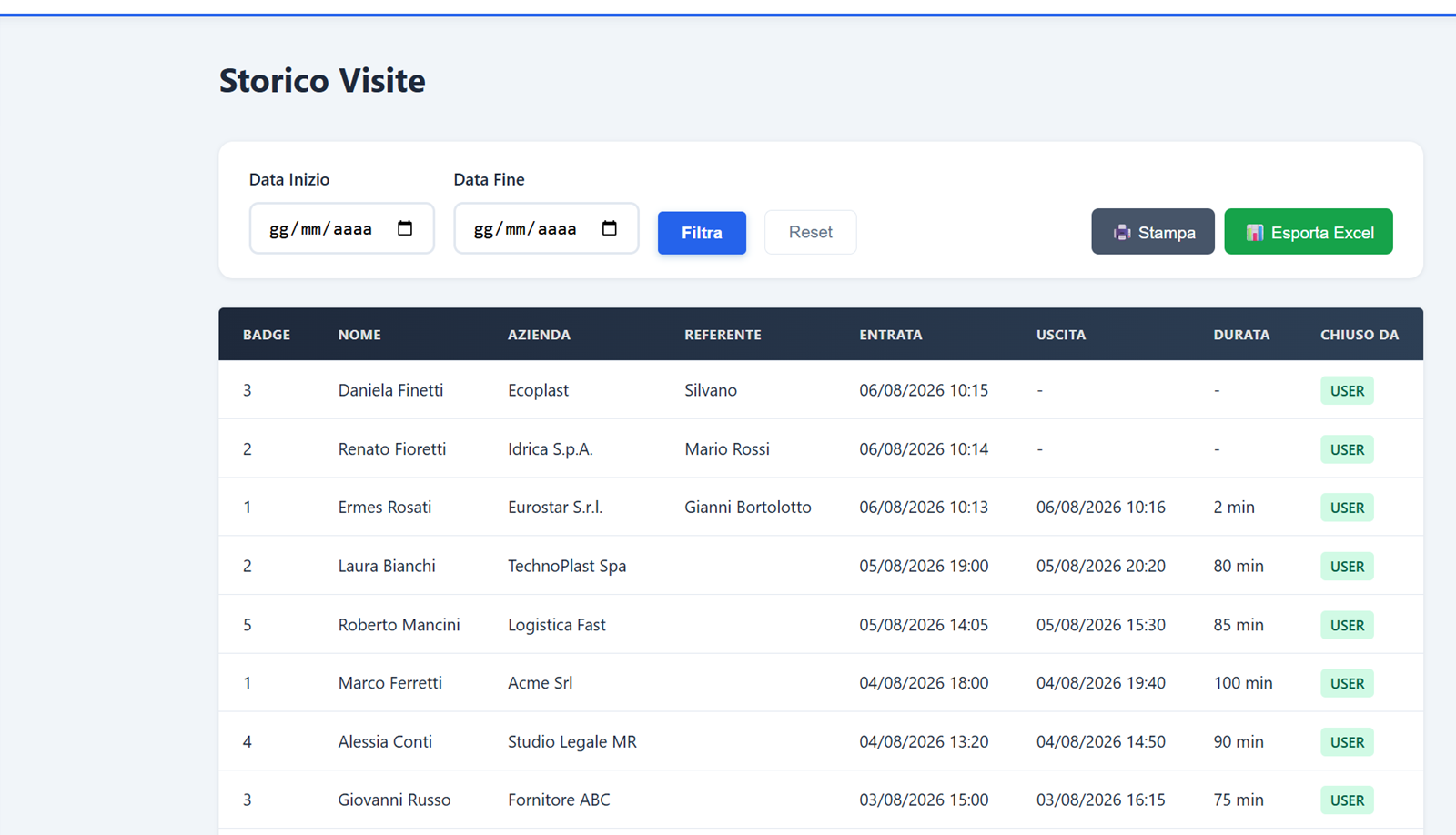Click the USER badge in Ermes Rosati's row

[1347, 508]
